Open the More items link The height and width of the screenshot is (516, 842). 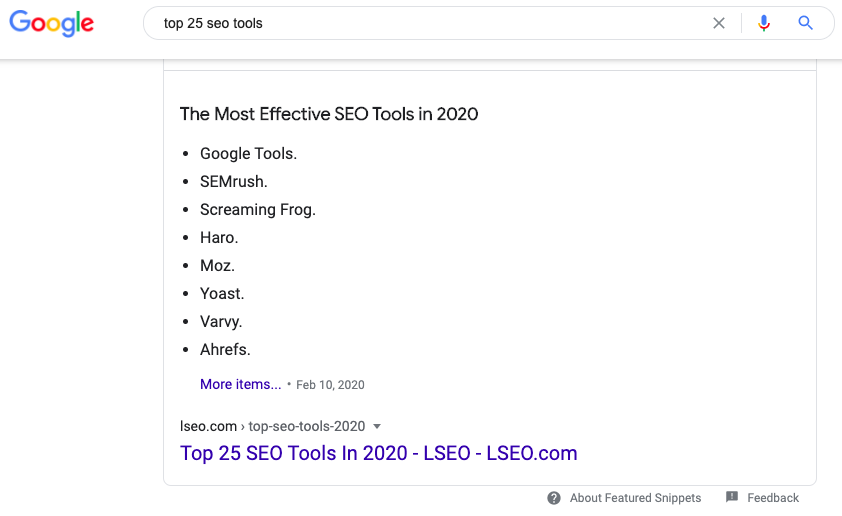click(x=241, y=384)
